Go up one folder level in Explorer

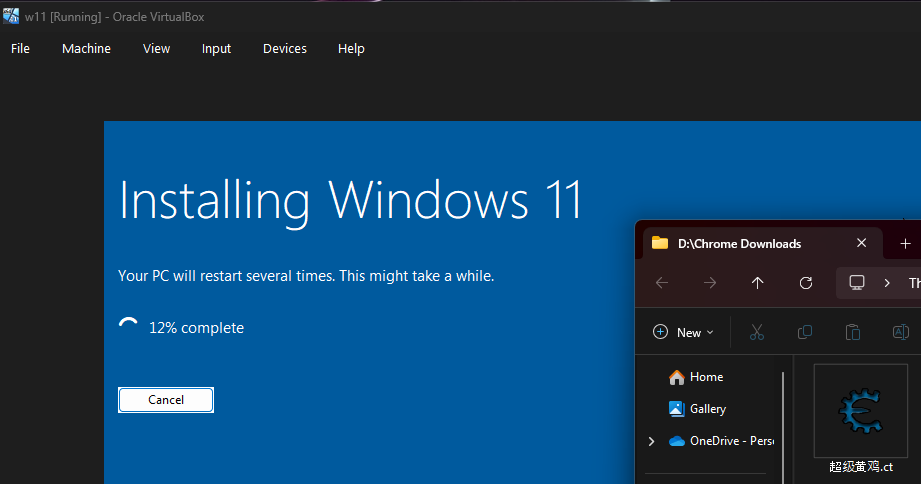point(758,283)
